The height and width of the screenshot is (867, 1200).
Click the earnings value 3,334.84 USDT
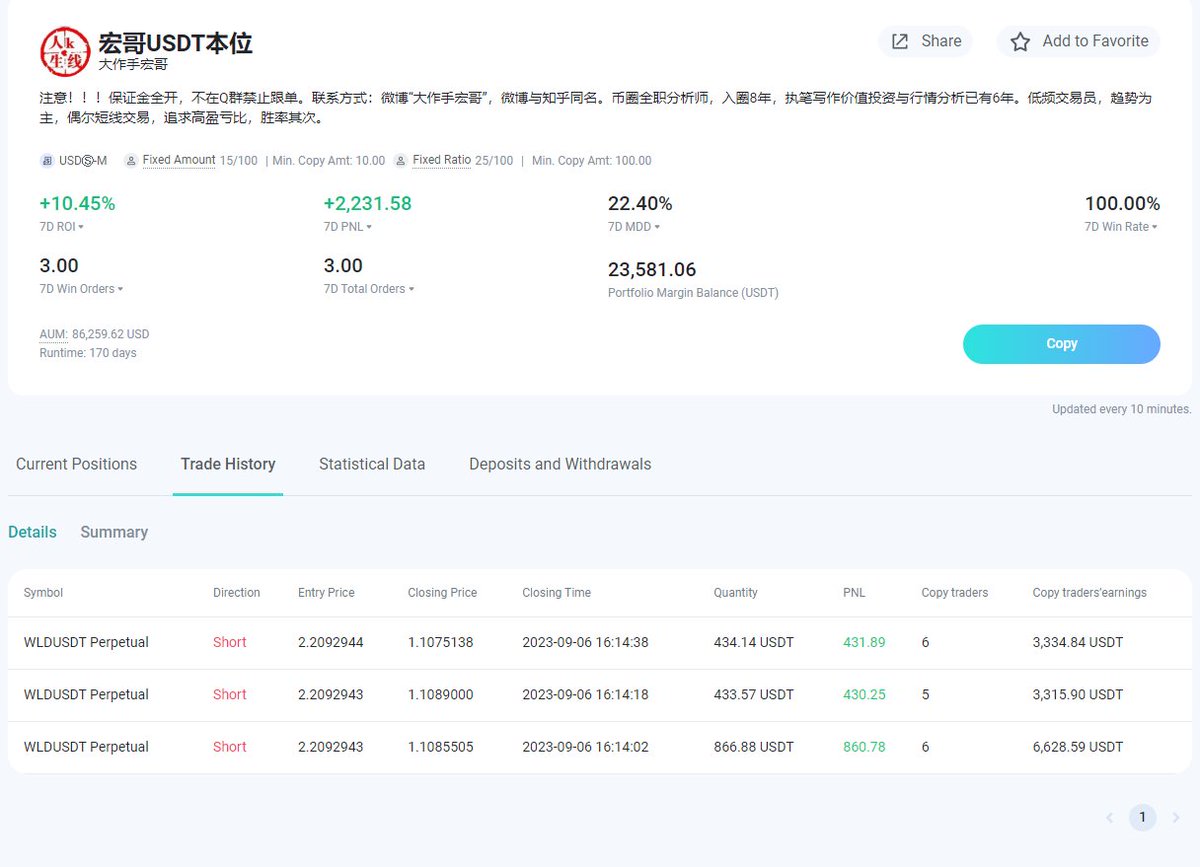pyautogui.click(x=1078, y=642)
